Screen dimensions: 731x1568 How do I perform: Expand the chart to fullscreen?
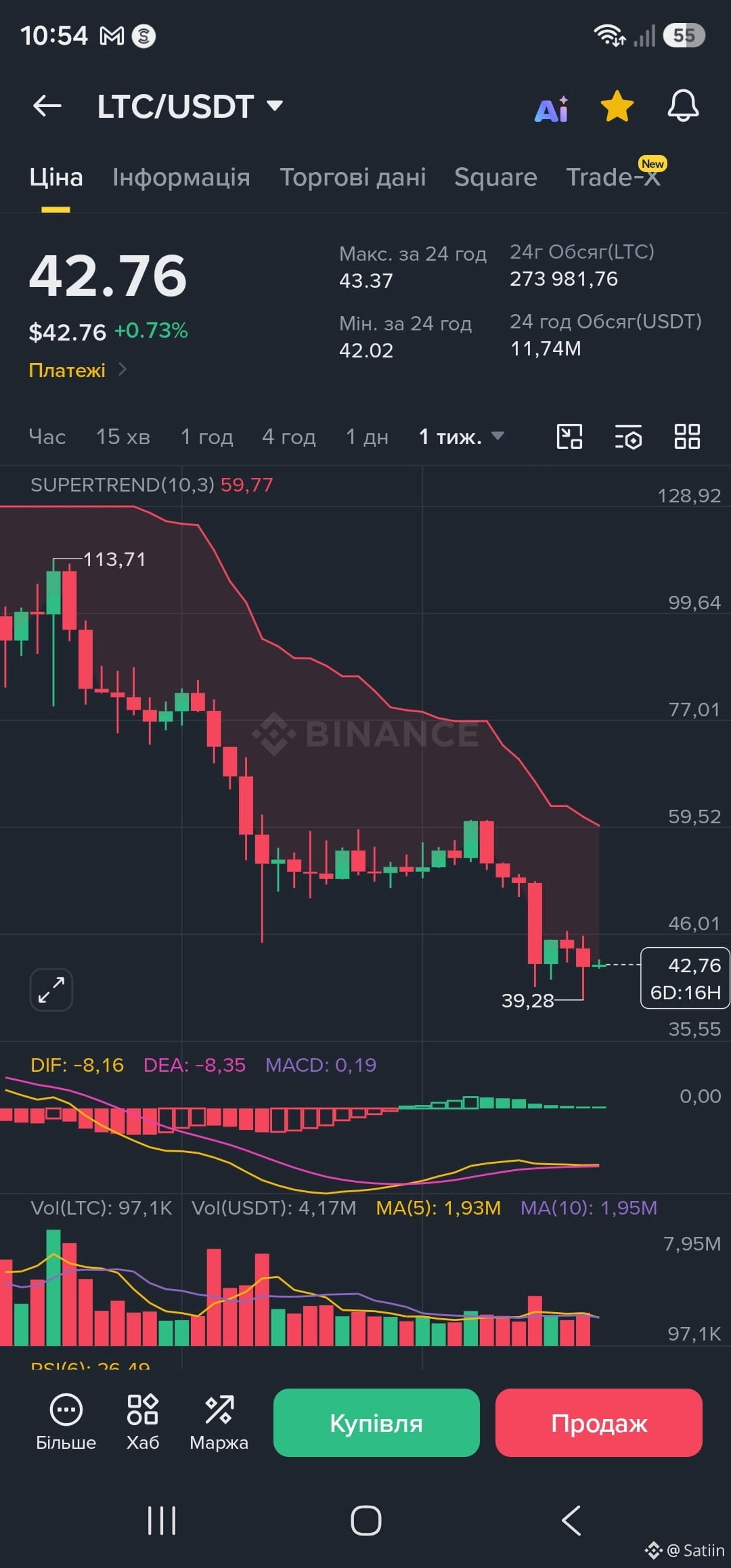(51, 990)
